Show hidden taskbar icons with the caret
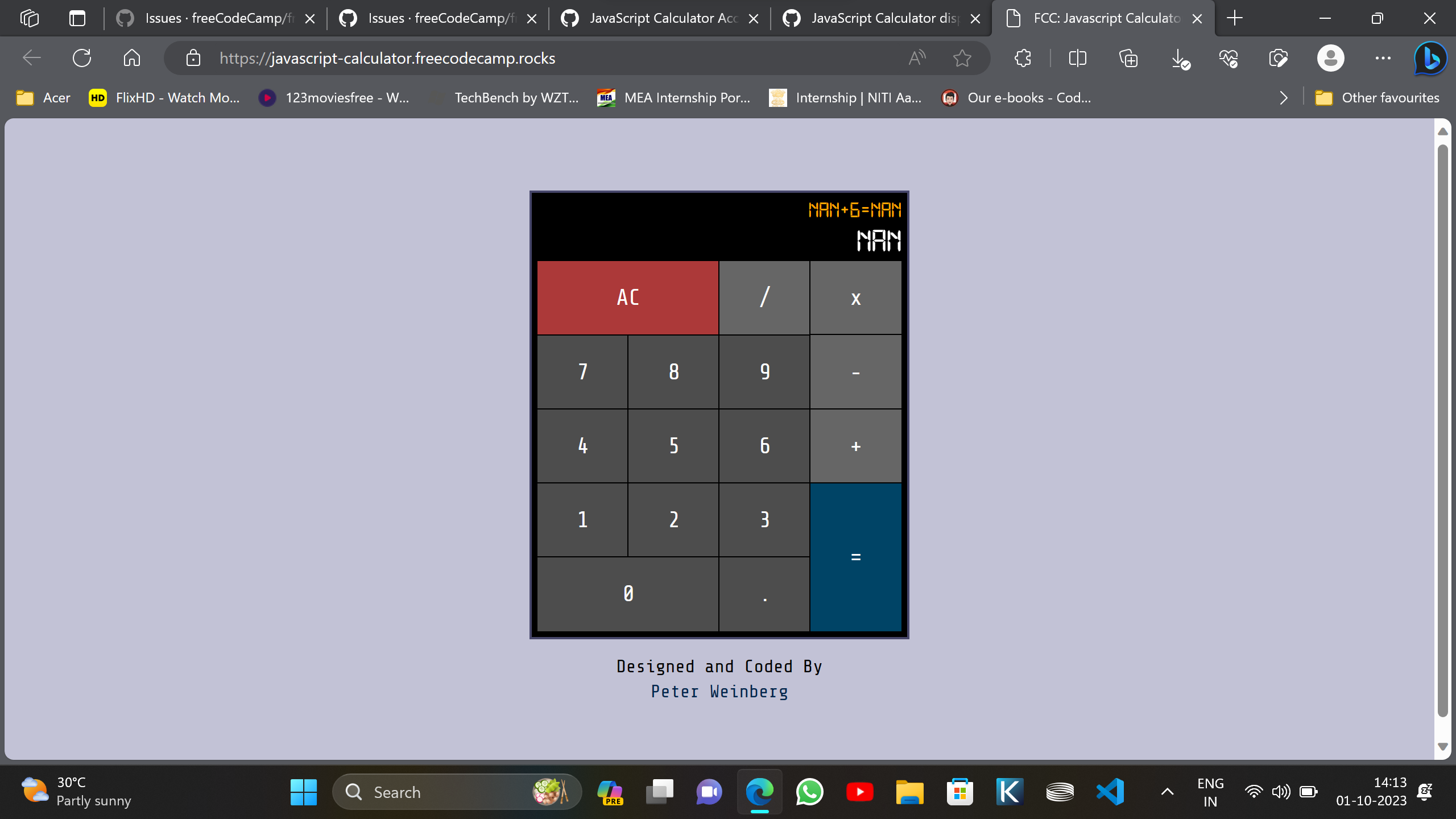Screen dimensions: 1456x819 [1166, 791]
